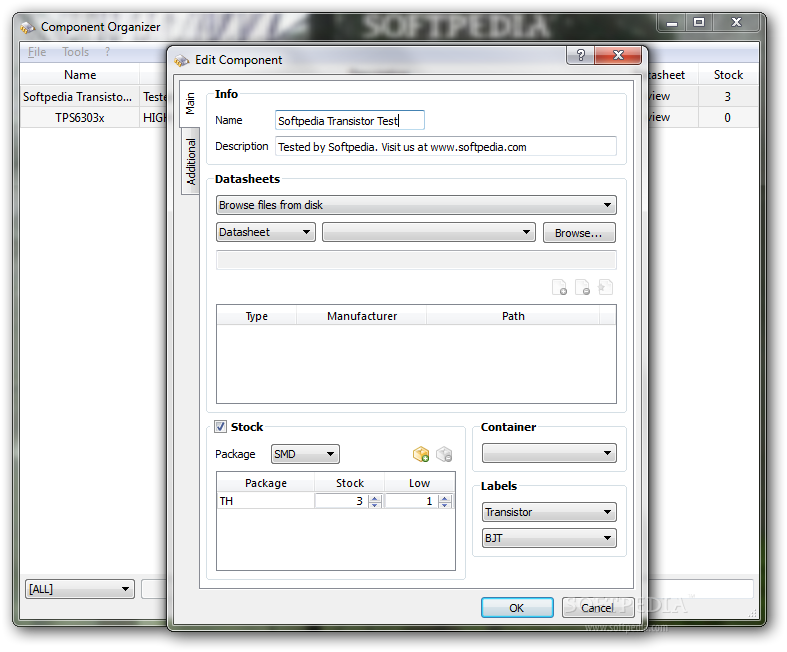This screenshot has width=787, height=652.
Task: Click the Type column header in datasheets table
Action: pos(256,316)
